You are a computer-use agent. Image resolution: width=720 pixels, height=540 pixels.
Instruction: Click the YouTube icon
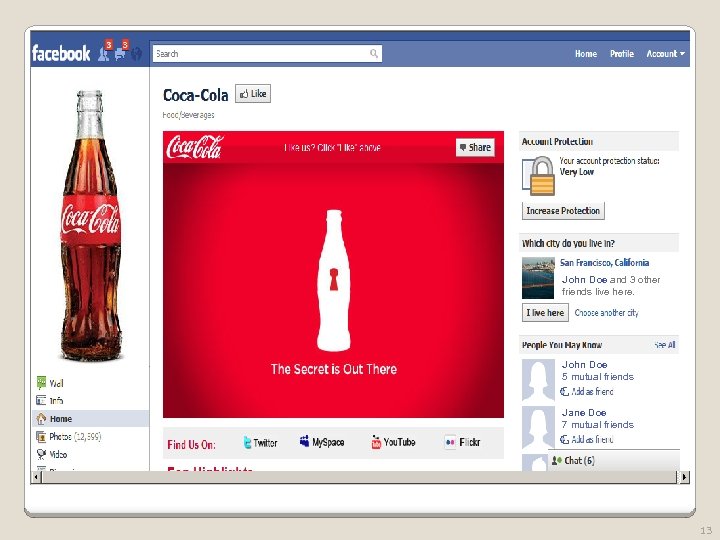tap(376, 442)
